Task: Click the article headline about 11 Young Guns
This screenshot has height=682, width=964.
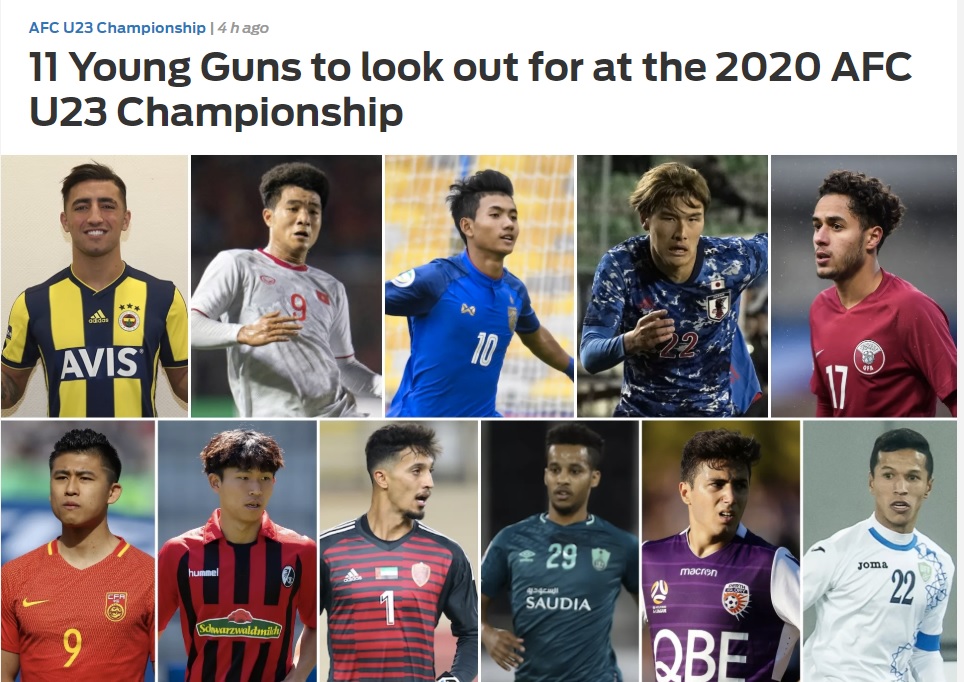Action: point(470,89)
